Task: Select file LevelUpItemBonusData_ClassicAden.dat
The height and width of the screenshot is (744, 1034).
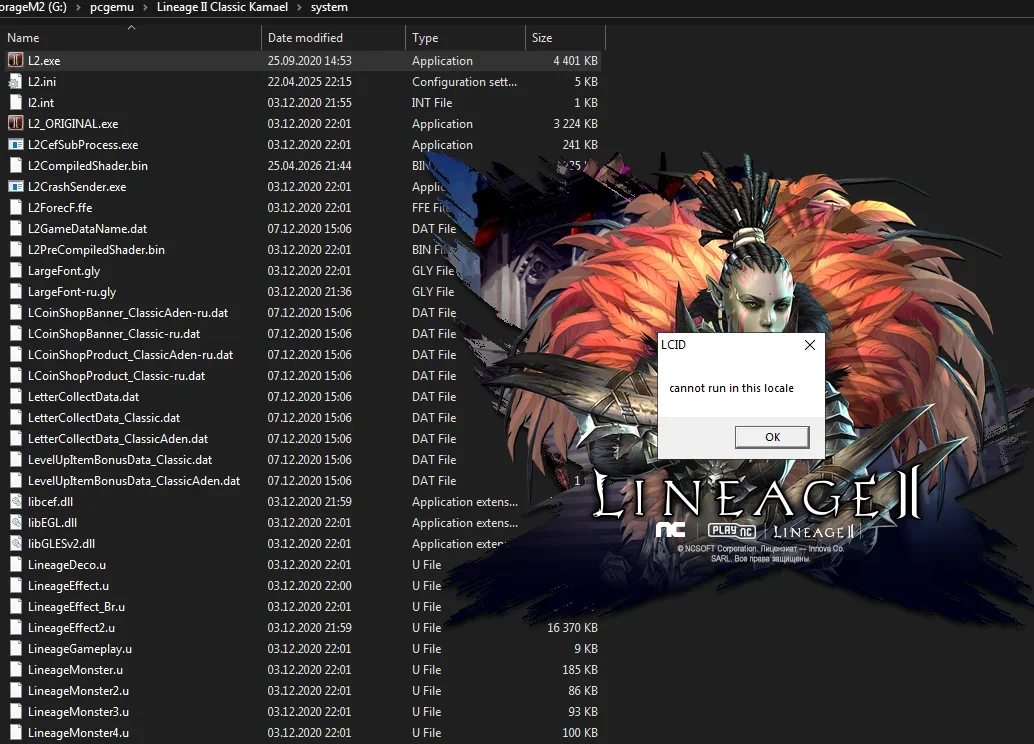Action: click(x=134, y=481)
